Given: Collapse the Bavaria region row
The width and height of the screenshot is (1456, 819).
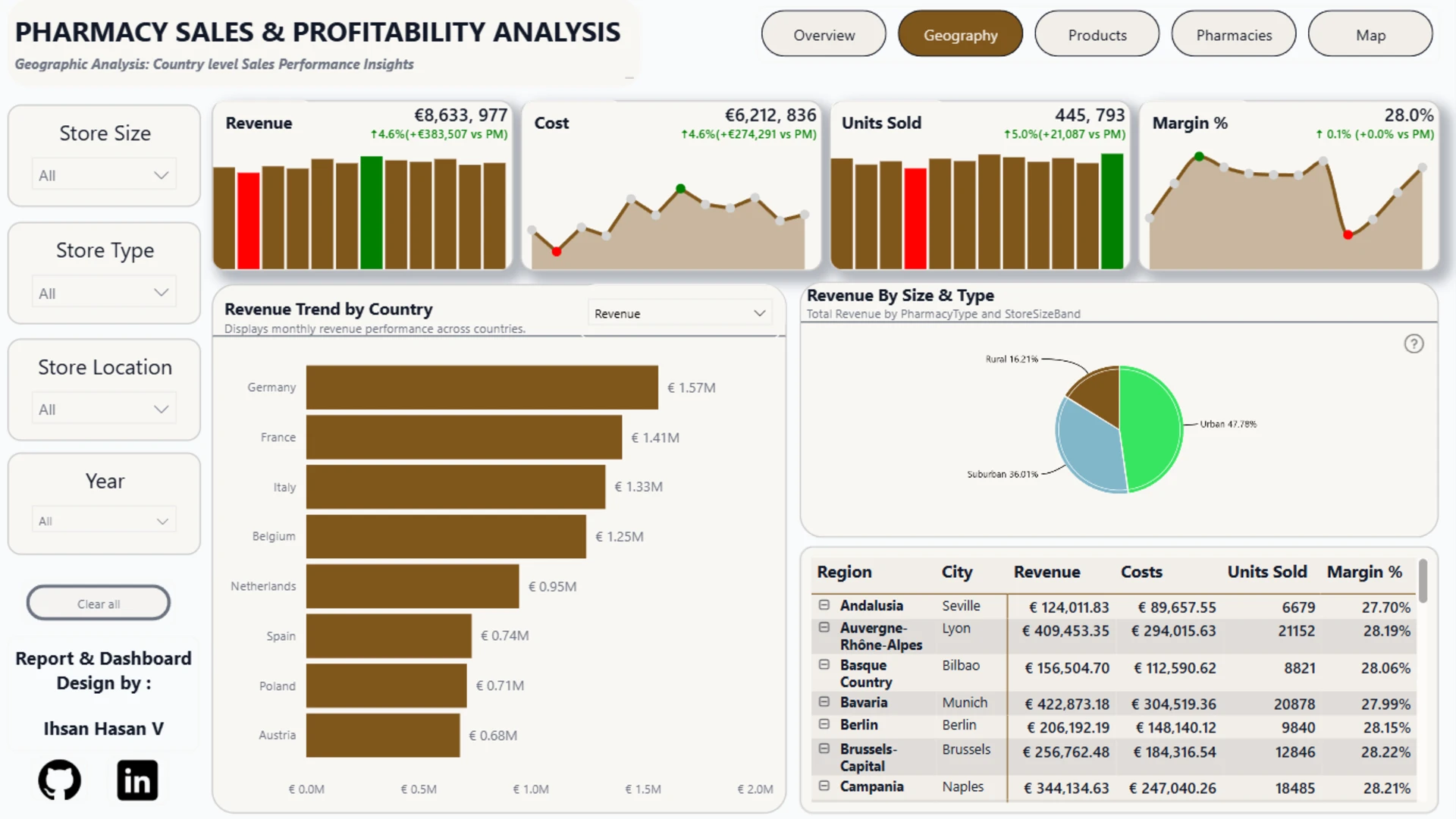Looking at the screenshot, I should (x=824, y=702).
